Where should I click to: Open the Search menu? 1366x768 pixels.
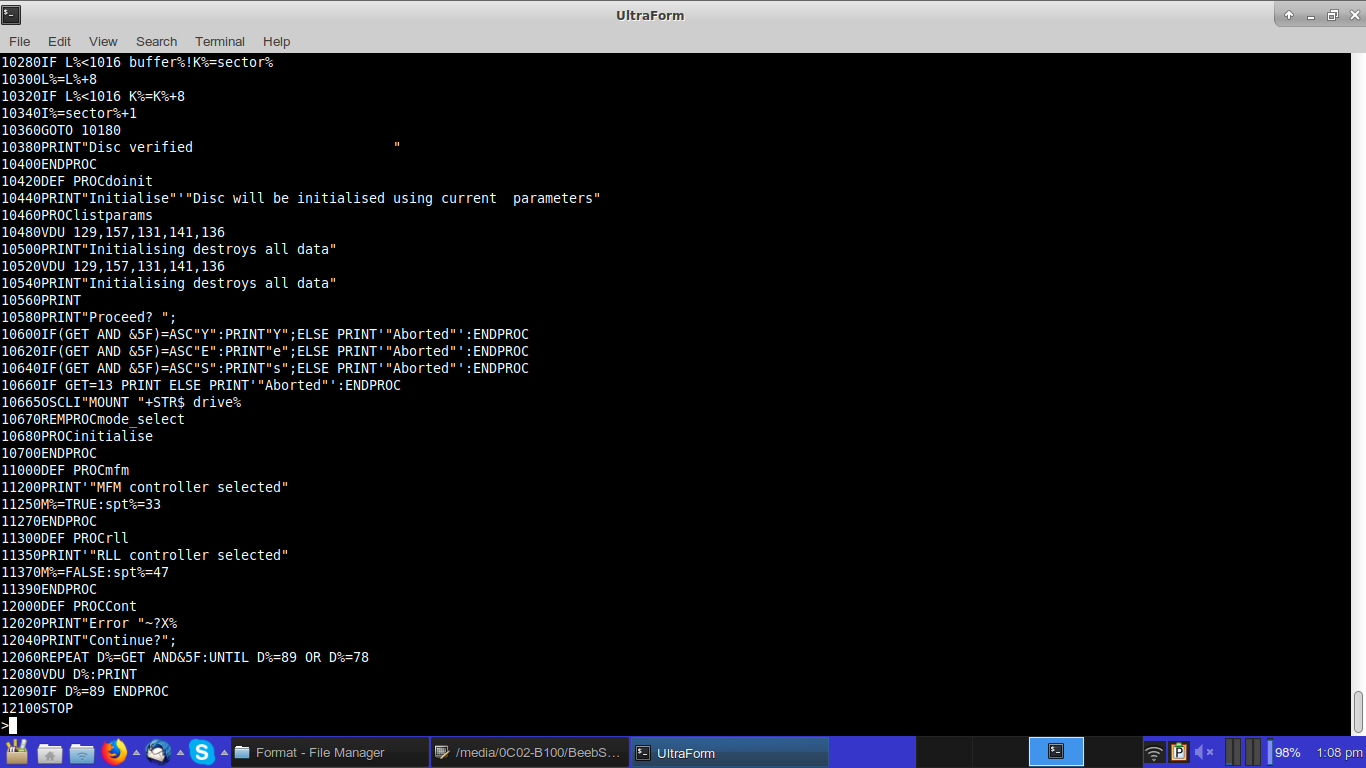click(156, 41)
